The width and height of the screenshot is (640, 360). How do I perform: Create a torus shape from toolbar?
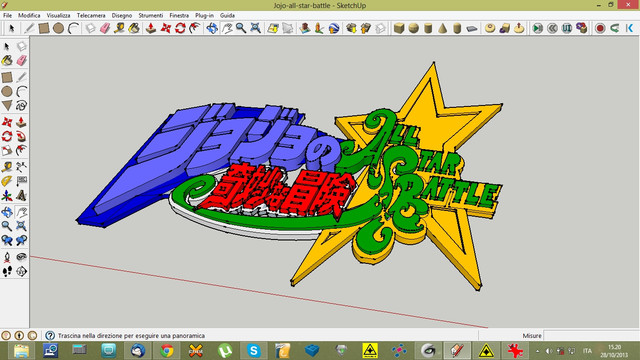[x=490, y=28]
